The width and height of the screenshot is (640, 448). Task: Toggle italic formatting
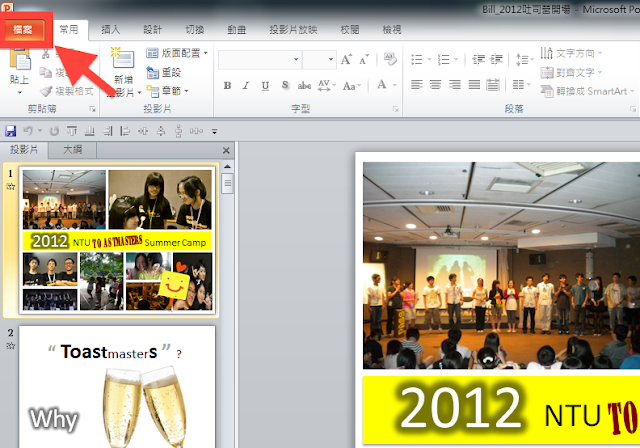click(x=246, y=85)
